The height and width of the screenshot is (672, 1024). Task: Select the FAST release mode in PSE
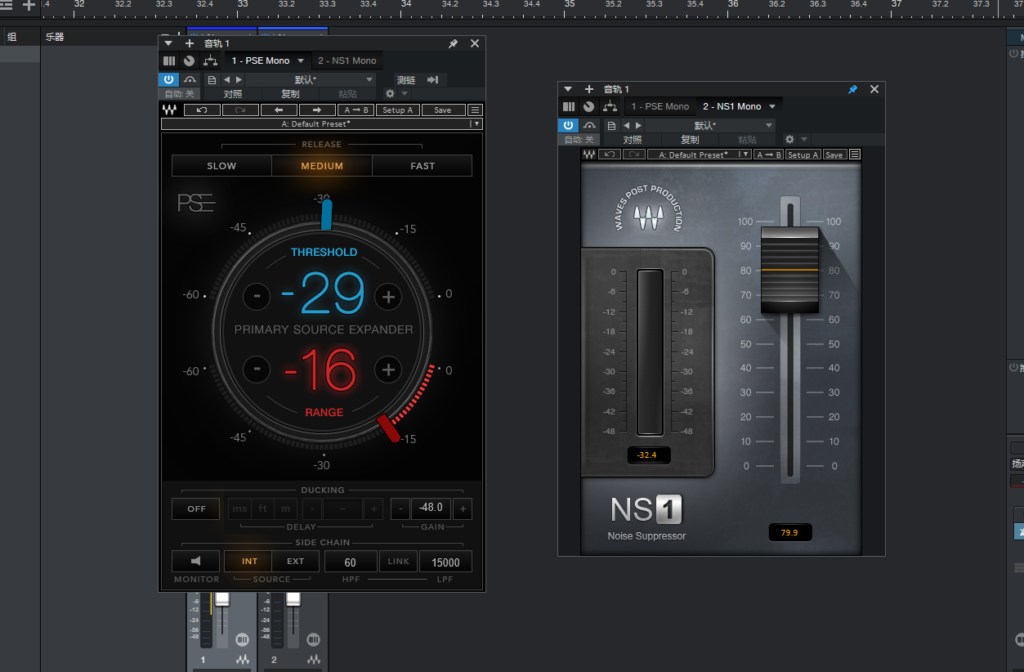click(422, 165)
